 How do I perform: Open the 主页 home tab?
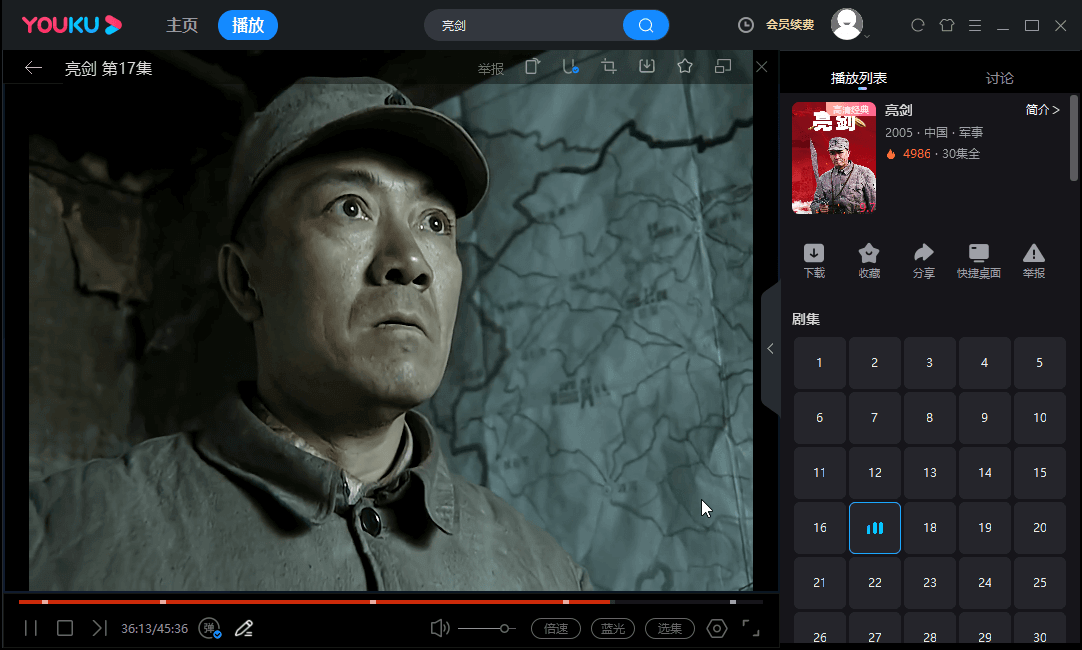[182, 26]
